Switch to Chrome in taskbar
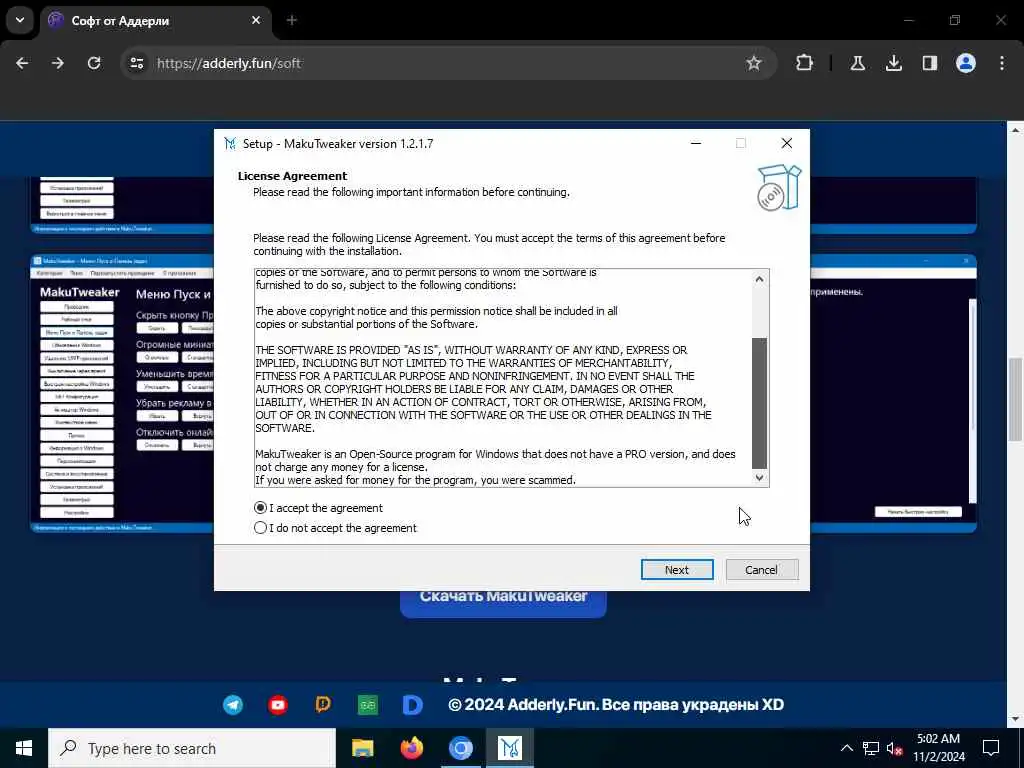The image size is (1024, 768). point(460,748)
